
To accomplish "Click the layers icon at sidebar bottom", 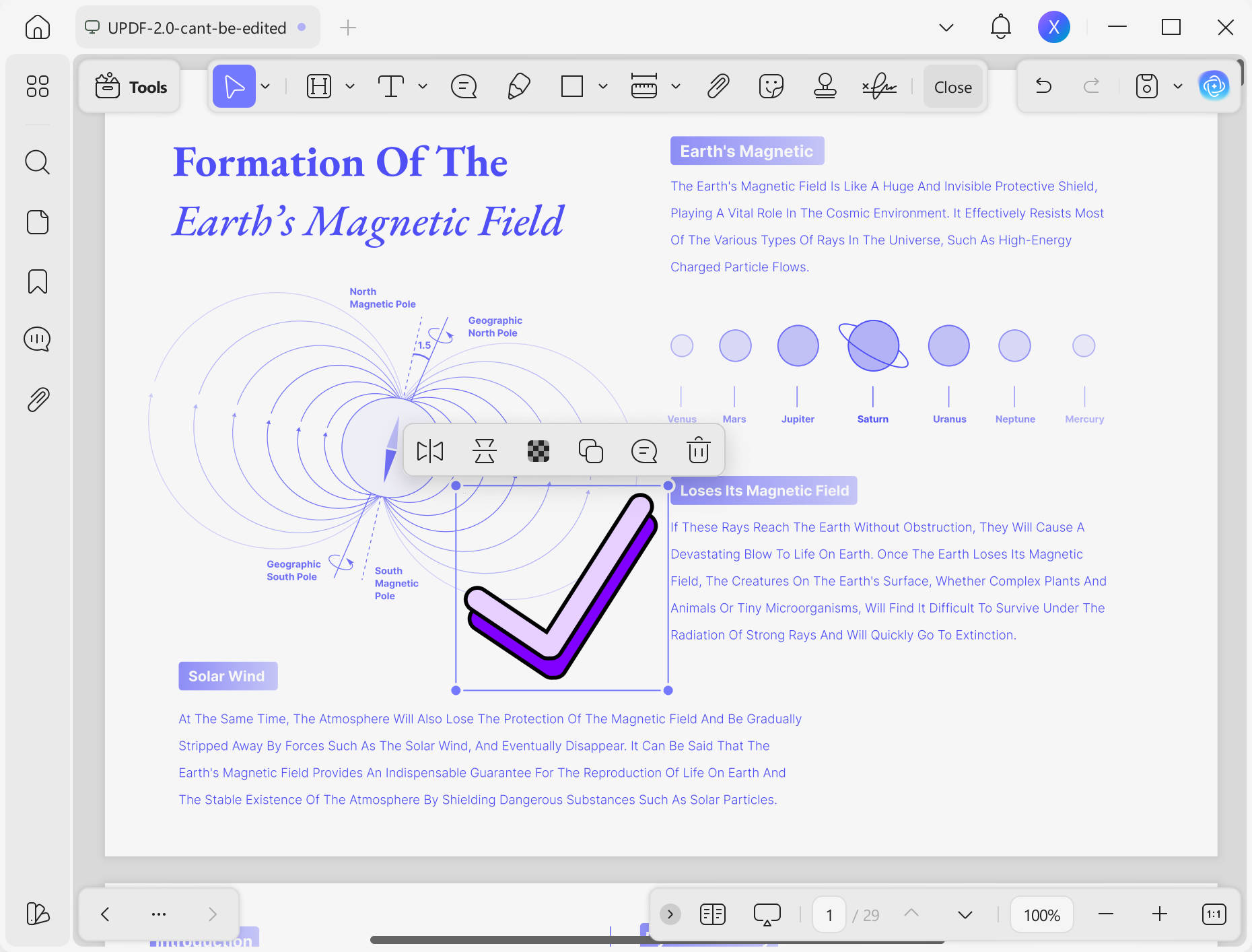I will [x=38, y=914].
